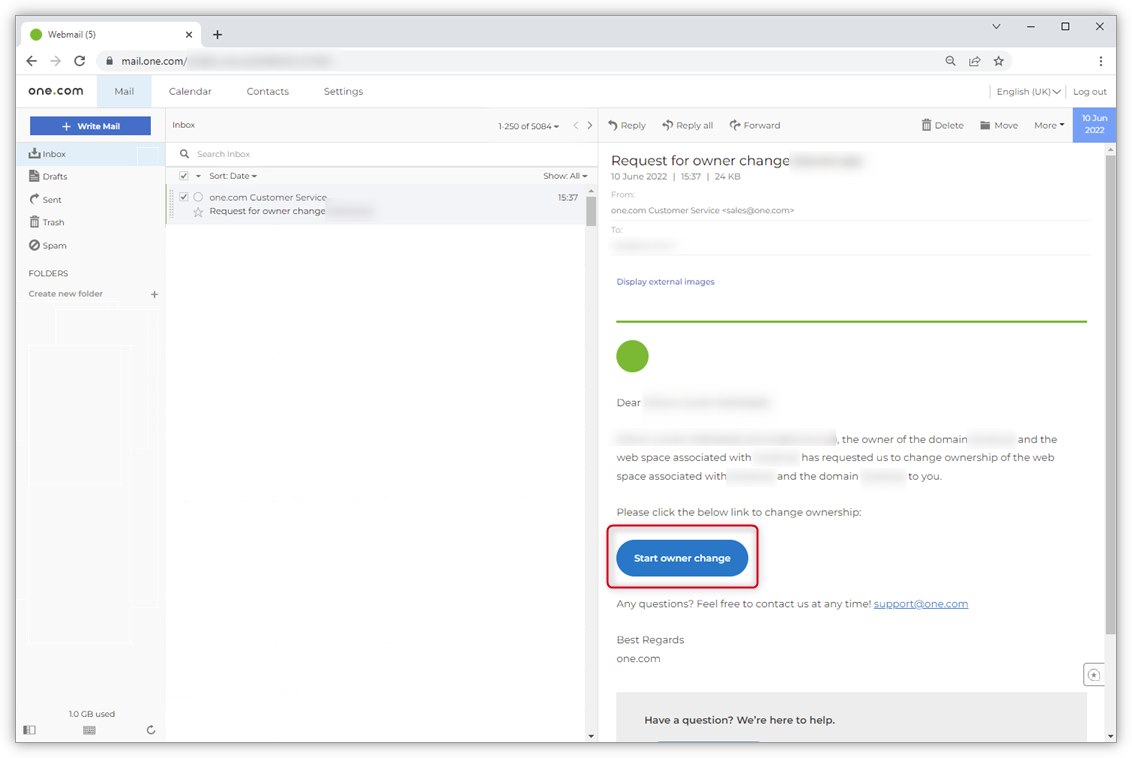Click the zoom magnifier icon in address bar
The image size is (1132, 758).
[950, 61]
